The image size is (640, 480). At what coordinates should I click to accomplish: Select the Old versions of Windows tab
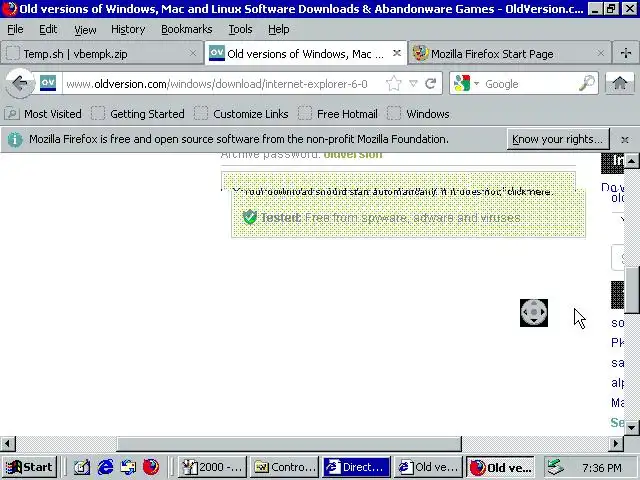(x=306, y=53)
